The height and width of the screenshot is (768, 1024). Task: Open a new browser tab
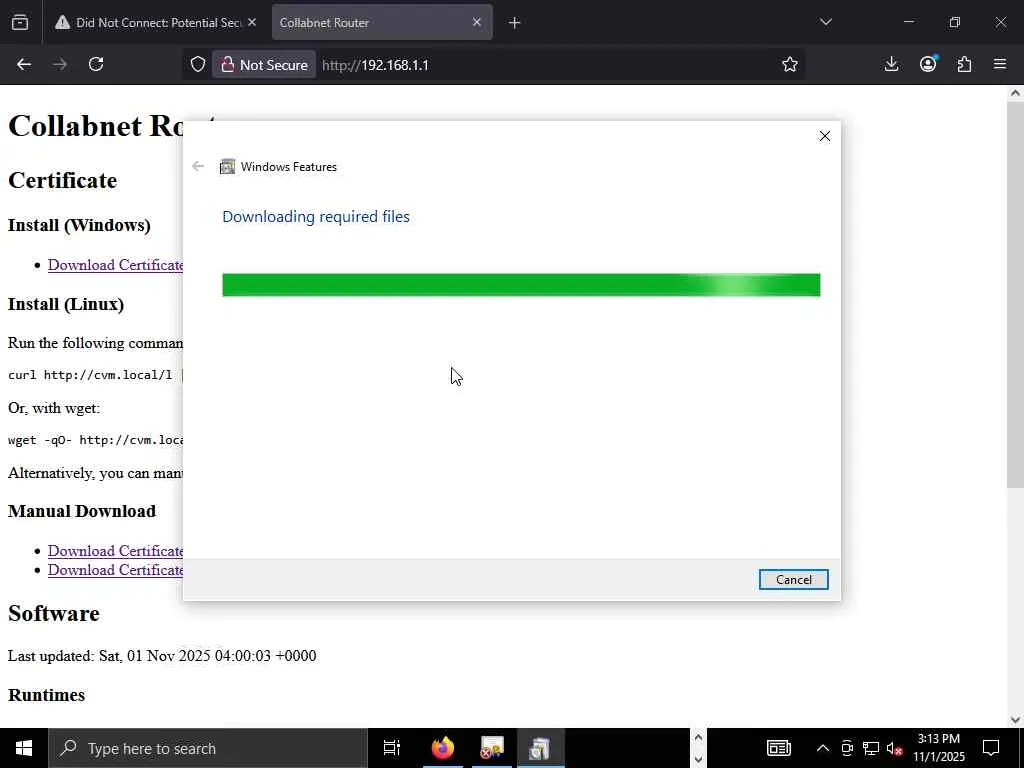[x=515, y=23]
